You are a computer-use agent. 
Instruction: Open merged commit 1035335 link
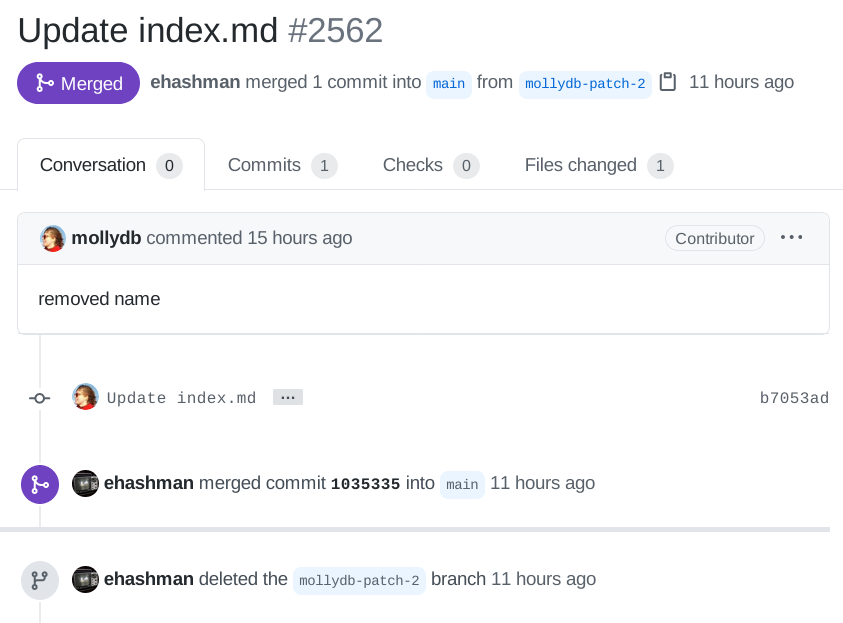pyautogui.click(x=366, y=484)
